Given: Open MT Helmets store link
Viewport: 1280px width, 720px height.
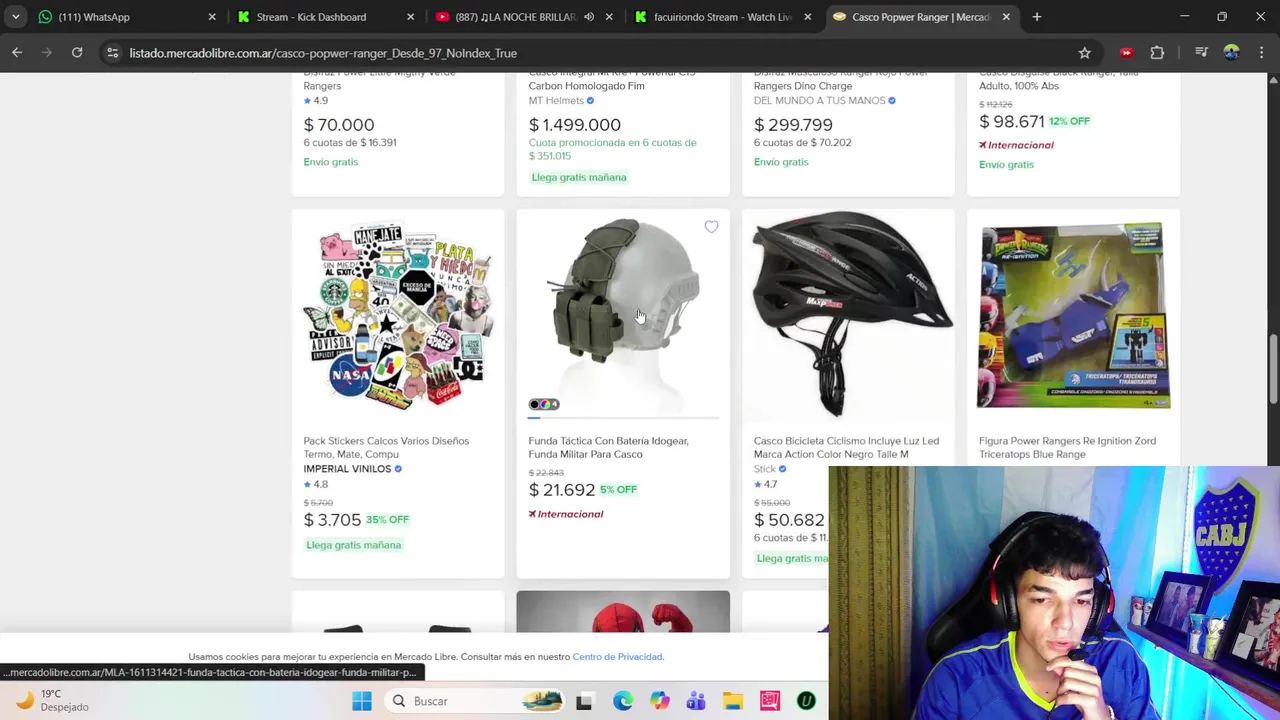Looking at the screenshot, I should [556, 100].
